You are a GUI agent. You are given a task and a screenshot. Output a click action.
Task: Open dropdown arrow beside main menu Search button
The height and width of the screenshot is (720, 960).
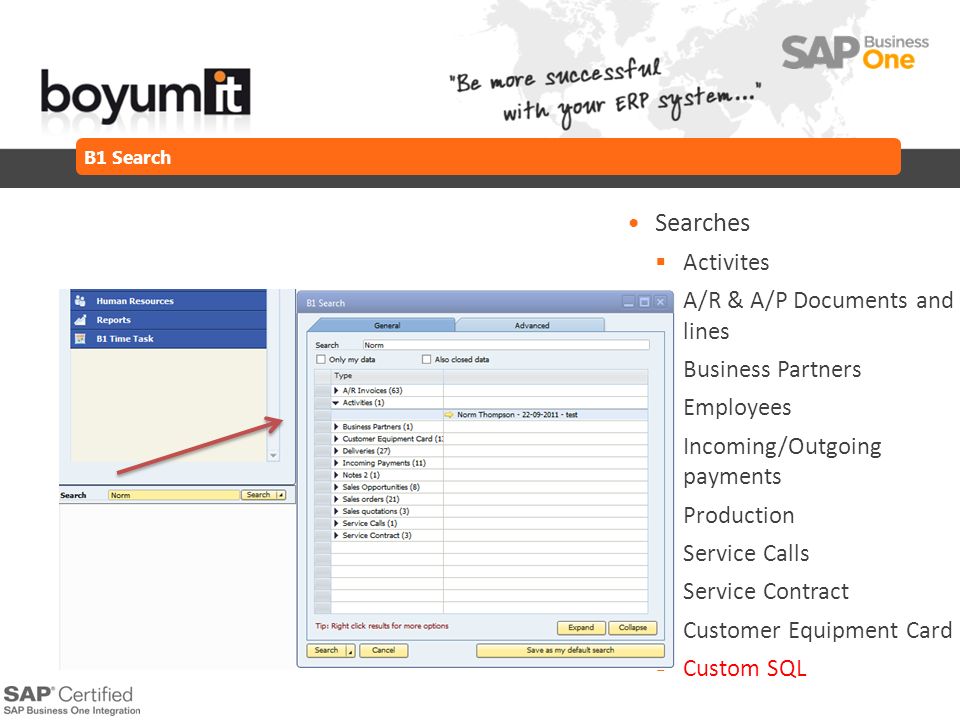pos(281,495)
